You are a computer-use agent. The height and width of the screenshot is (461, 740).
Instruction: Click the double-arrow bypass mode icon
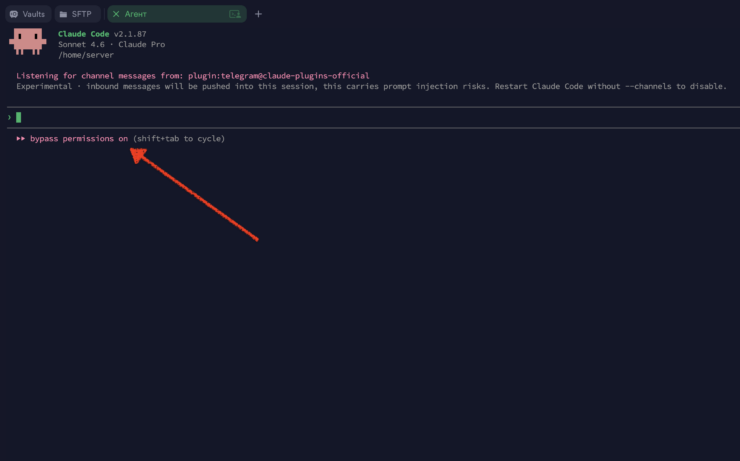pyautogui.click(x=21, y=139)
